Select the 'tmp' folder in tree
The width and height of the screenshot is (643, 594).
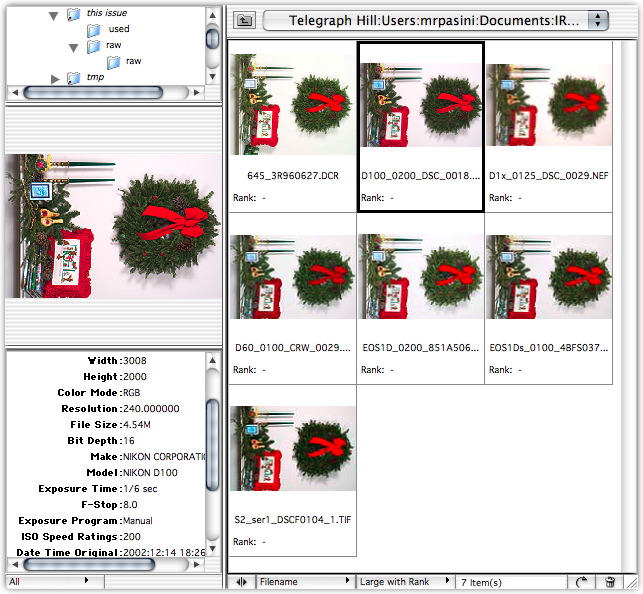[x=95, y=77]
